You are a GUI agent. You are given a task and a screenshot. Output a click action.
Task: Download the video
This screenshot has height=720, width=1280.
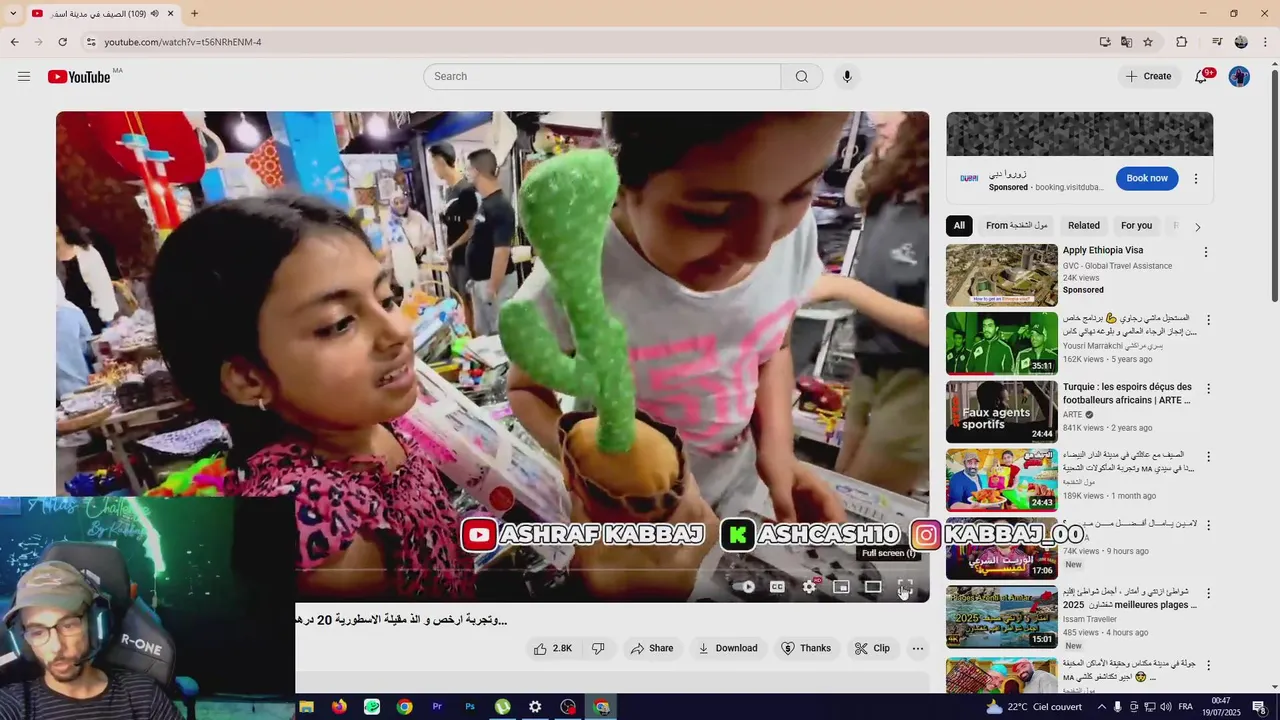coord(727,648)
